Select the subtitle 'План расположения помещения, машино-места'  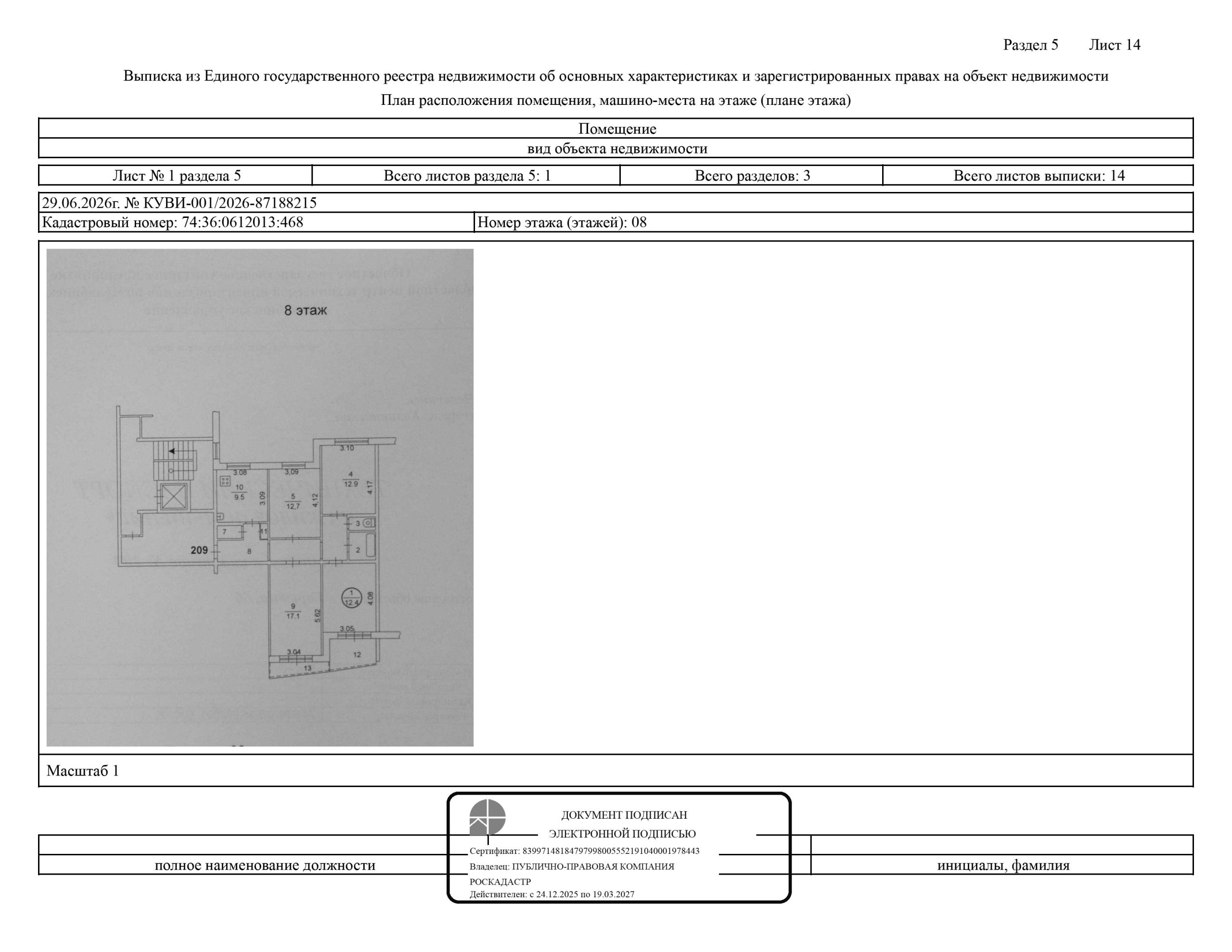click(x=616, y=101)
